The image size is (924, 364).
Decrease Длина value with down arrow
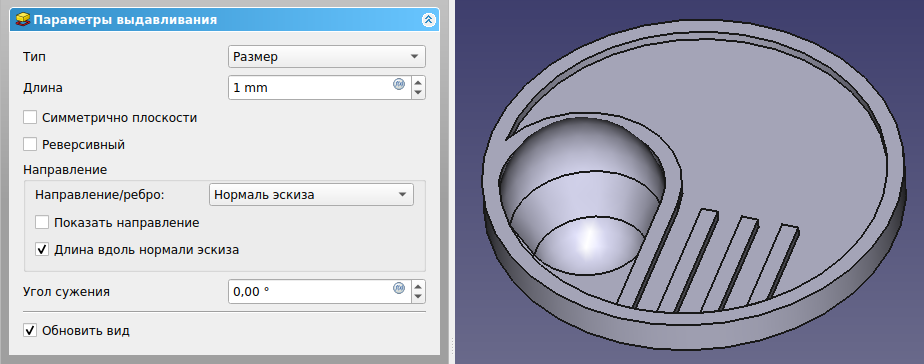click(418, 93)
